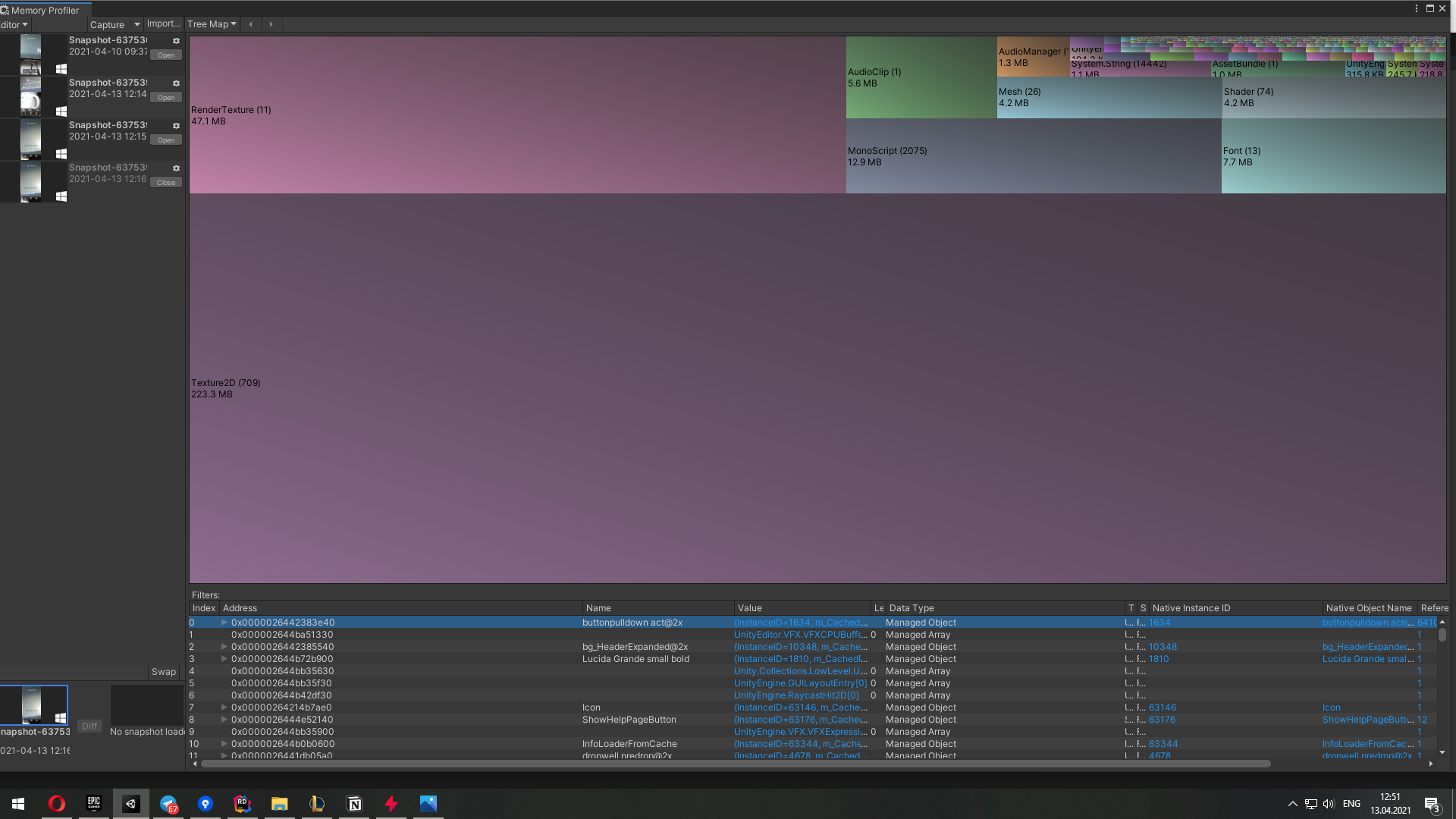This screenshot has height=819, width=1456.
Task: Sort by Address column header
Action: (x=400, y=607)
